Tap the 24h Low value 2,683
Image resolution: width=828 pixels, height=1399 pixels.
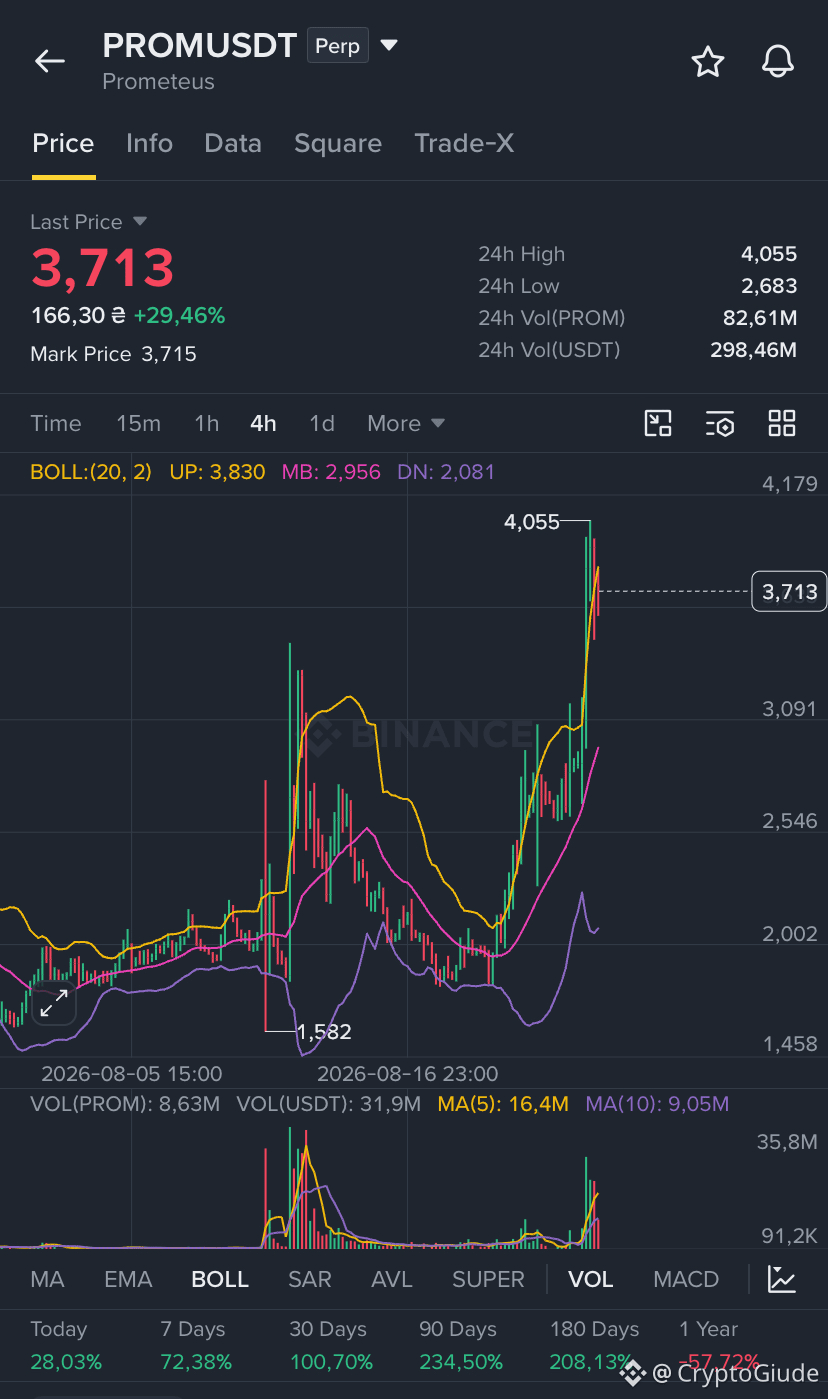tap(769, 286)
